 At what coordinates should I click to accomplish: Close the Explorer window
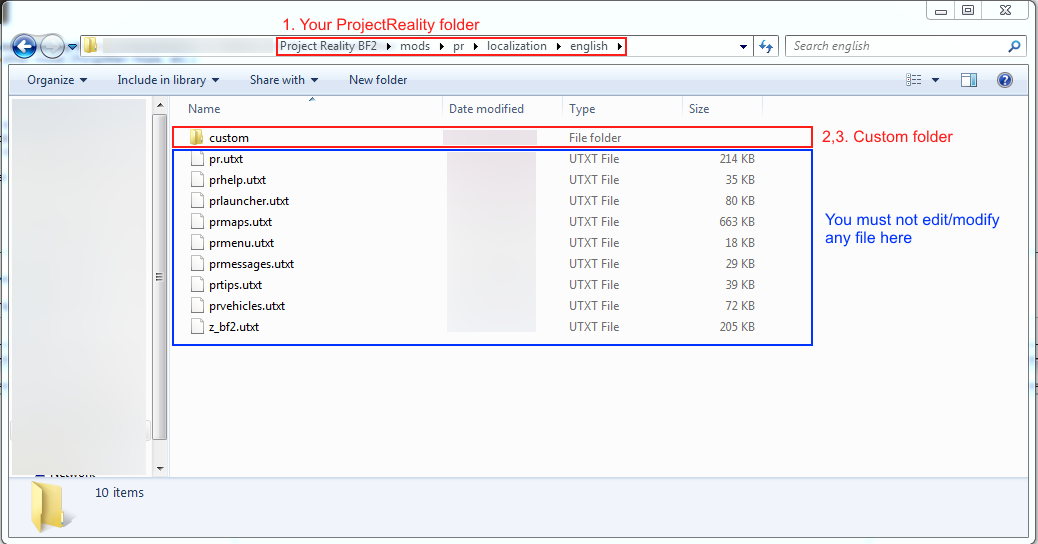point(1006,11)
